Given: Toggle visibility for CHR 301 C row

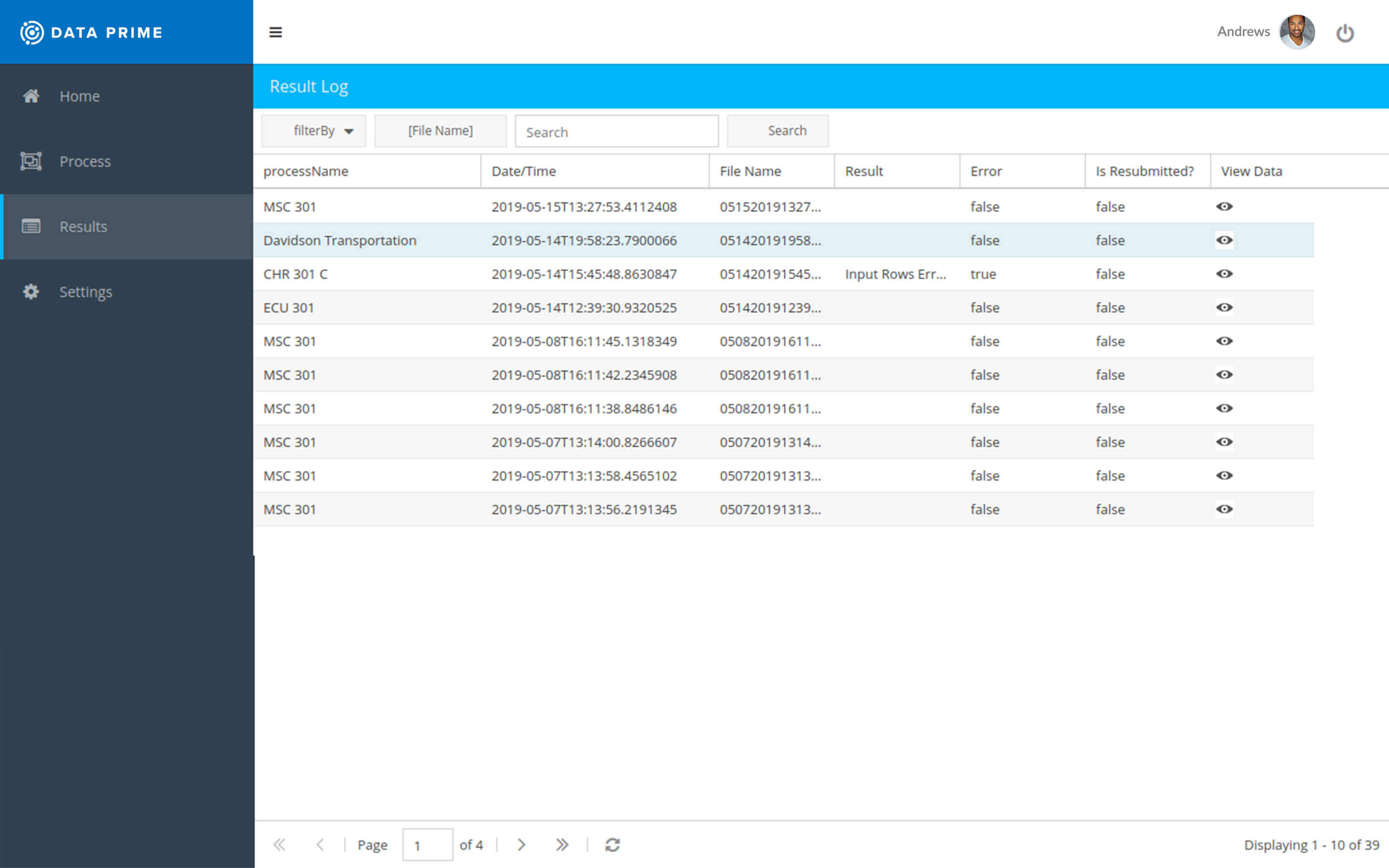Looking at the screenshot, I should pos(1225,274).
